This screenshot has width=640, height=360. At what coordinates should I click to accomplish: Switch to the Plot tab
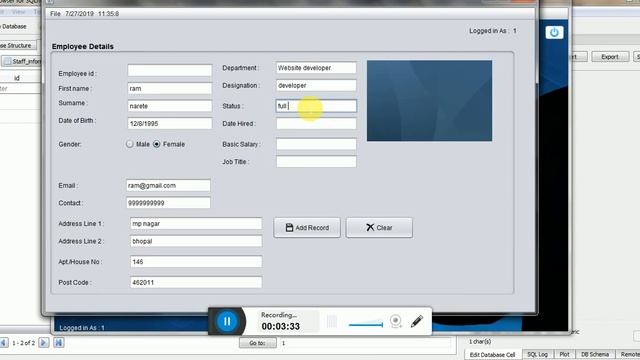tap(564, 354)
